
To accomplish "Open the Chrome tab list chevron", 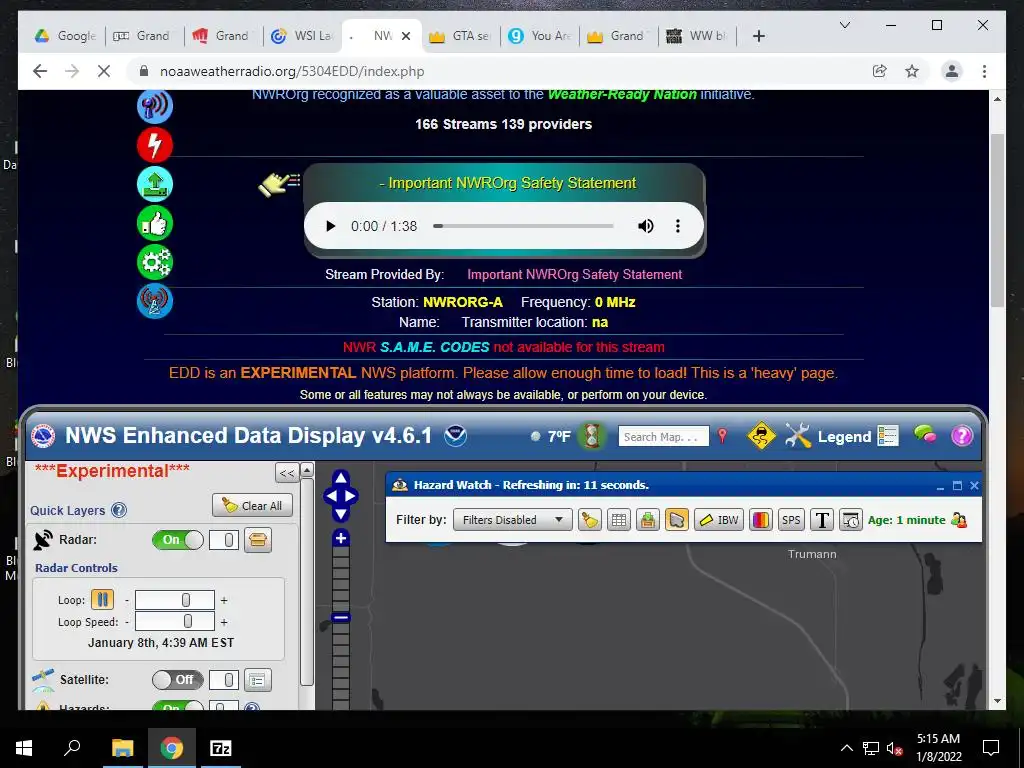I will click(x=844, y=25).
